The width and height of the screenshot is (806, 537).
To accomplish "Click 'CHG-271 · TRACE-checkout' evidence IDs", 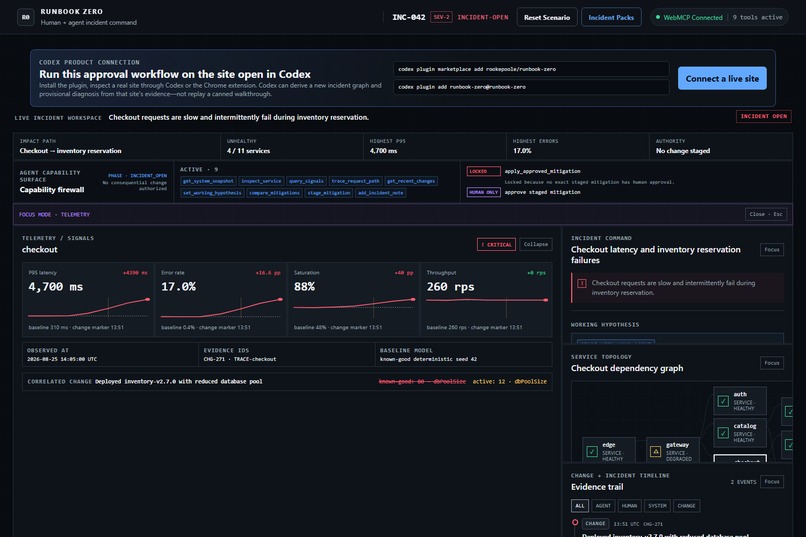I will point(240,359).
